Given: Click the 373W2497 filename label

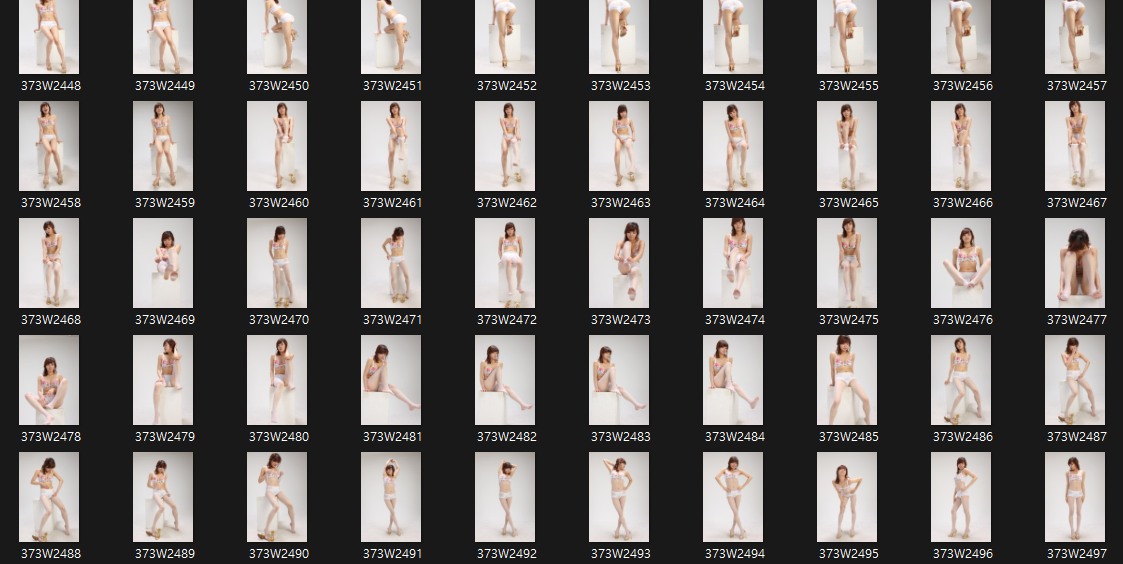Looking at the screenshot, I should point(1076,554).
